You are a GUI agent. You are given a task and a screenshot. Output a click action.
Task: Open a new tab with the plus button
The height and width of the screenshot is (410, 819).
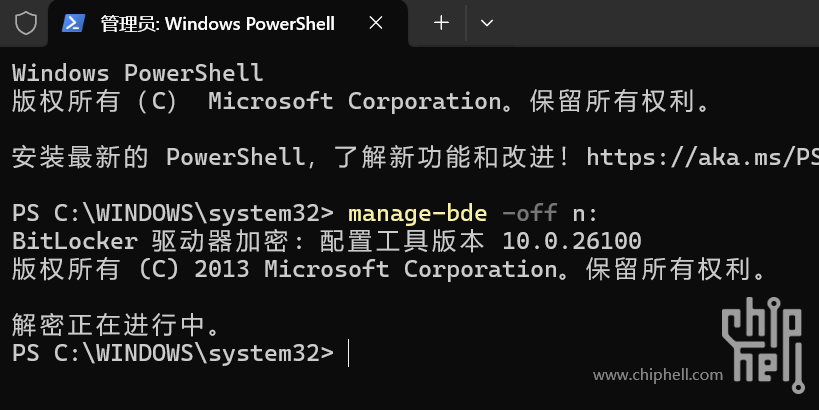click(x=441, y=23)
